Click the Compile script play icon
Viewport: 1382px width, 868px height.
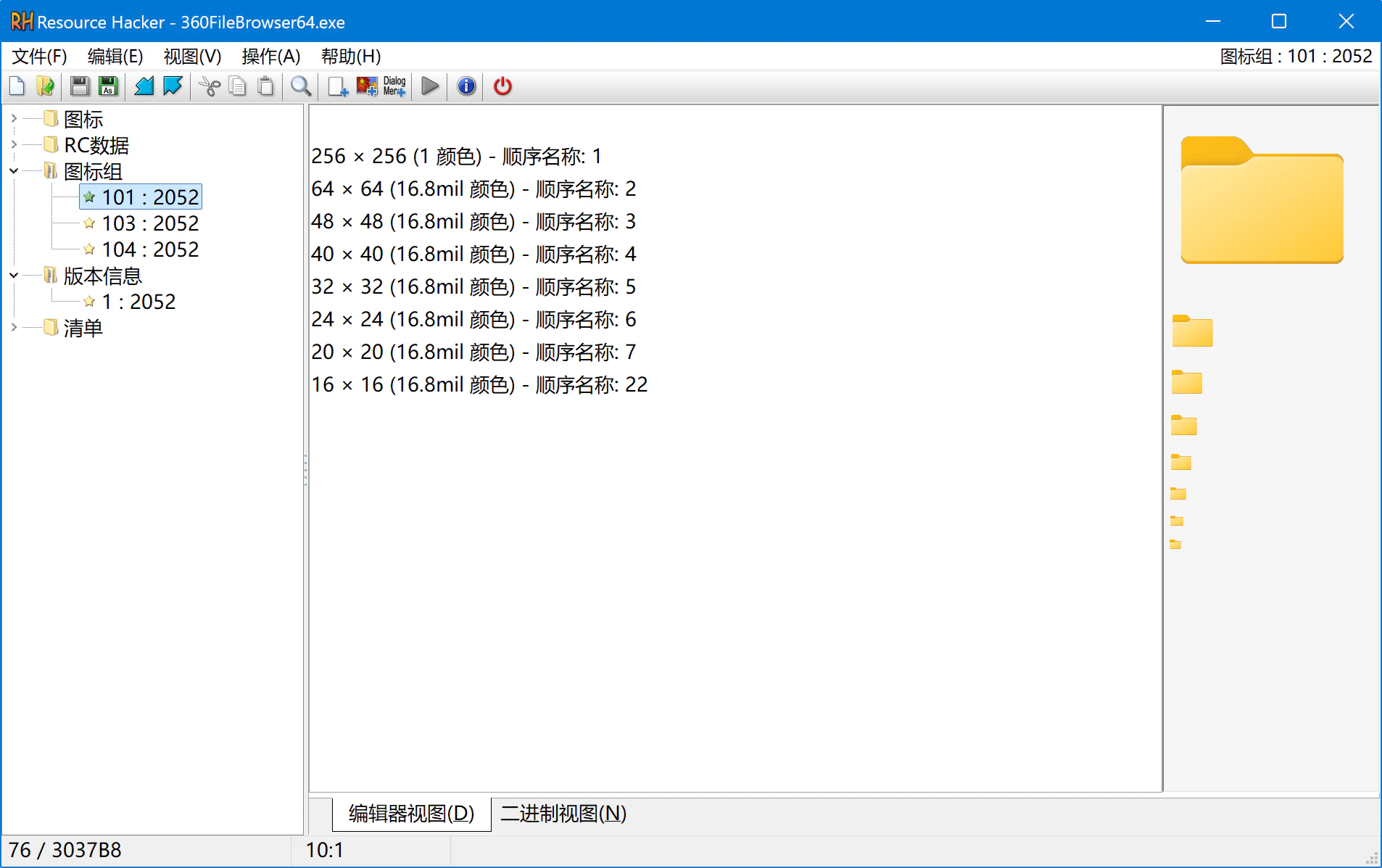[x=430, y=86]
